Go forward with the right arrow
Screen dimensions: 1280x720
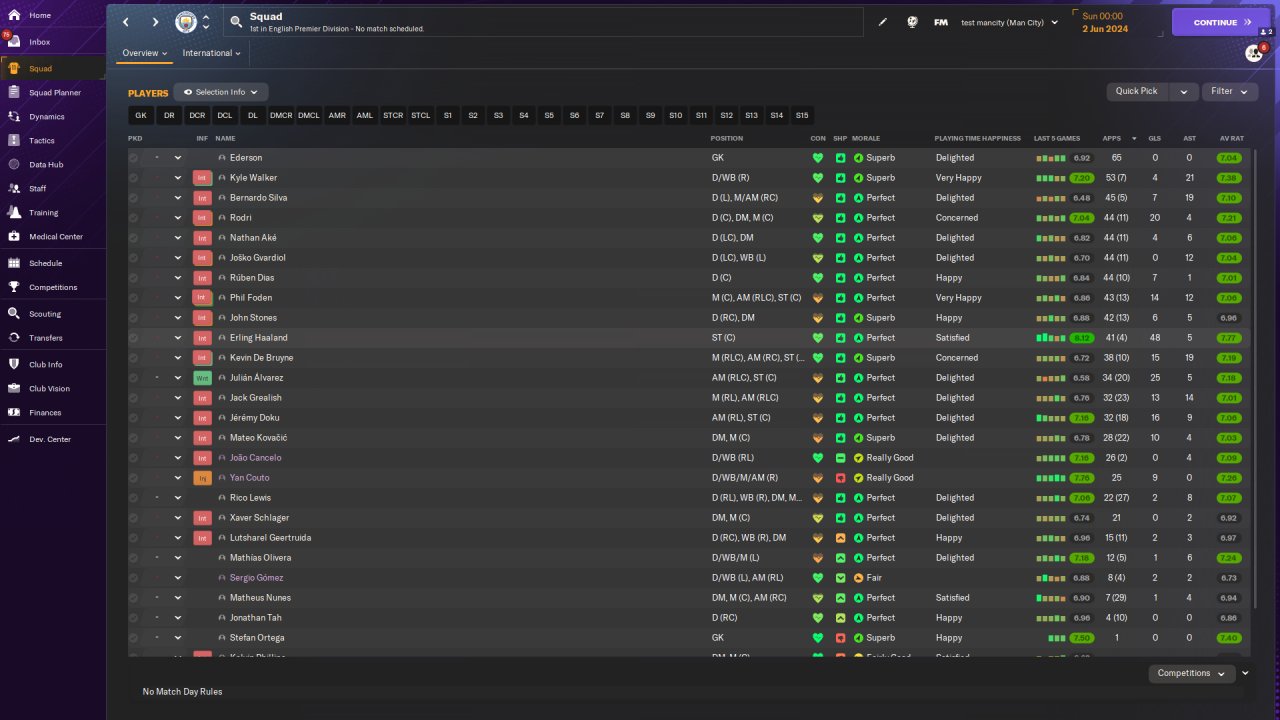click(x=155, y=22)
